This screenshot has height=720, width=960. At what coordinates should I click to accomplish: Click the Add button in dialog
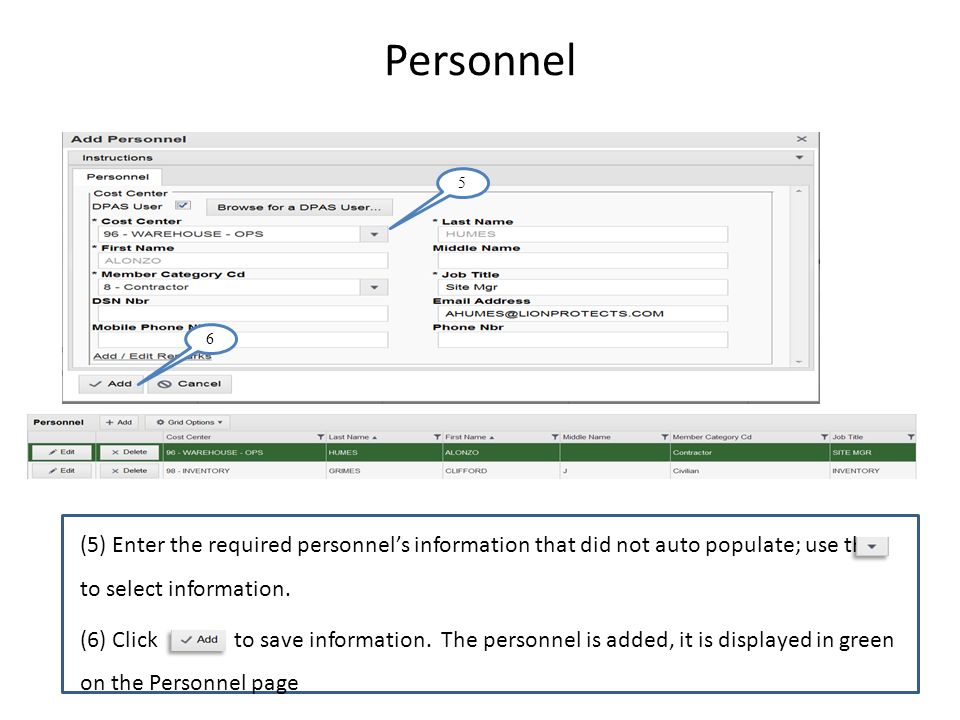coord(111,384)
